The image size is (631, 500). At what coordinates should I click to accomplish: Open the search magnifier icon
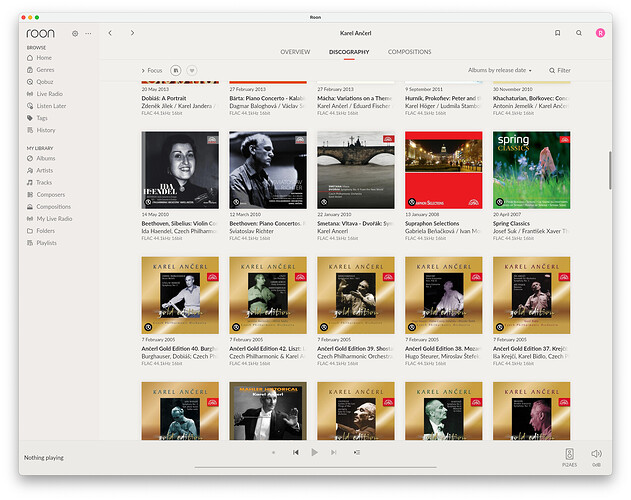pyautogui.click(x=579, y=33)
